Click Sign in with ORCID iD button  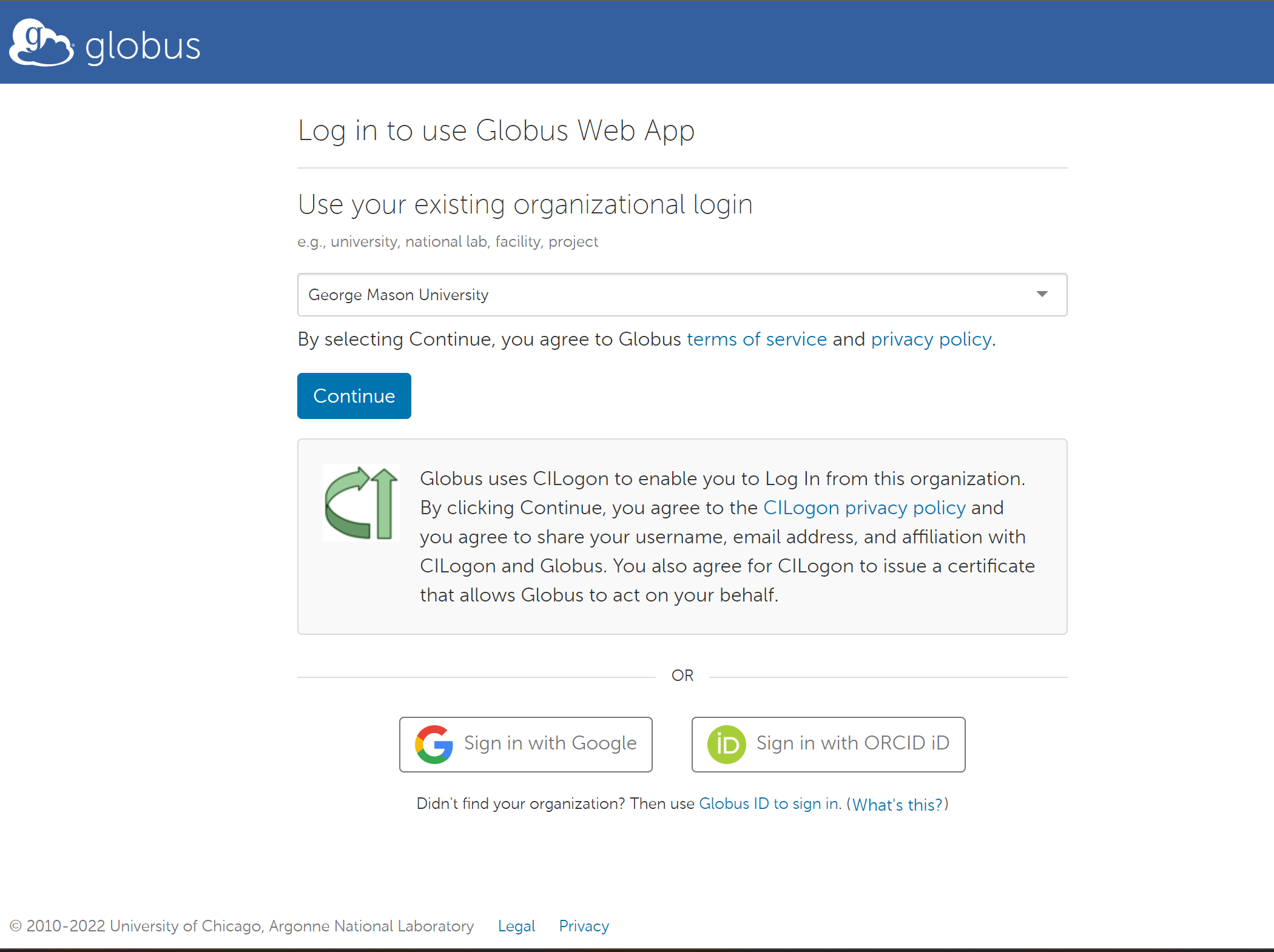click(828, 744)
